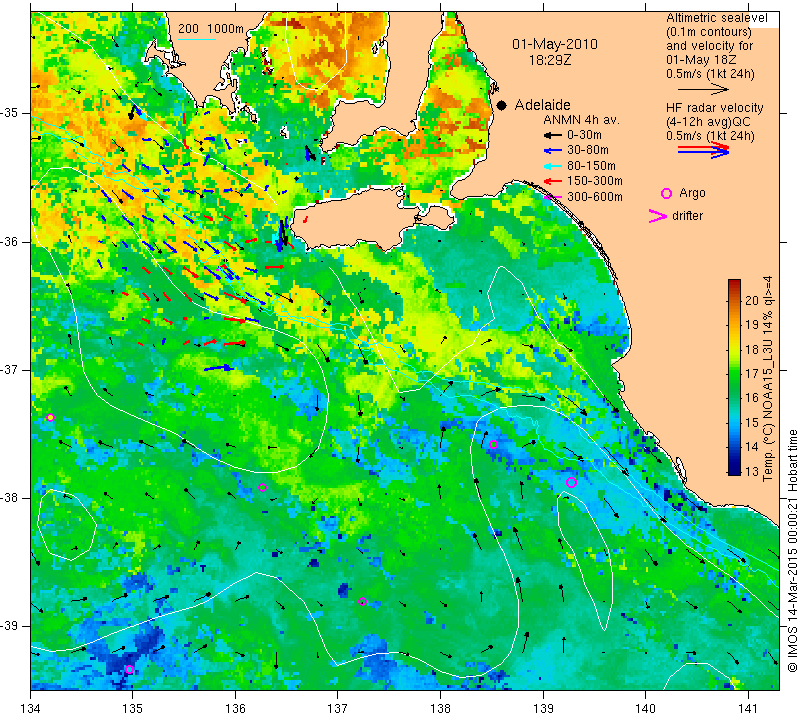Screen dimensions: 800x720
Task: Click the red 150-300m arrow legend symbol
Action: (x=553, y=181)
